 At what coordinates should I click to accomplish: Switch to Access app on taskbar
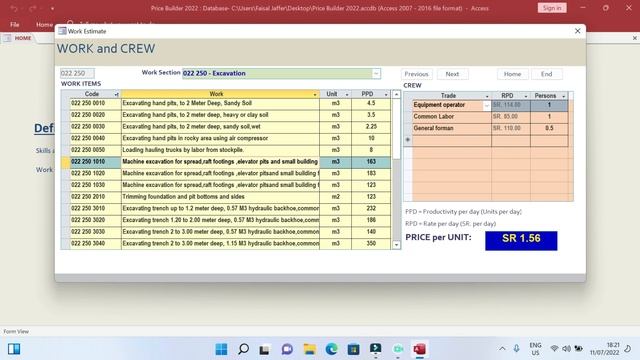click(420, 349)
